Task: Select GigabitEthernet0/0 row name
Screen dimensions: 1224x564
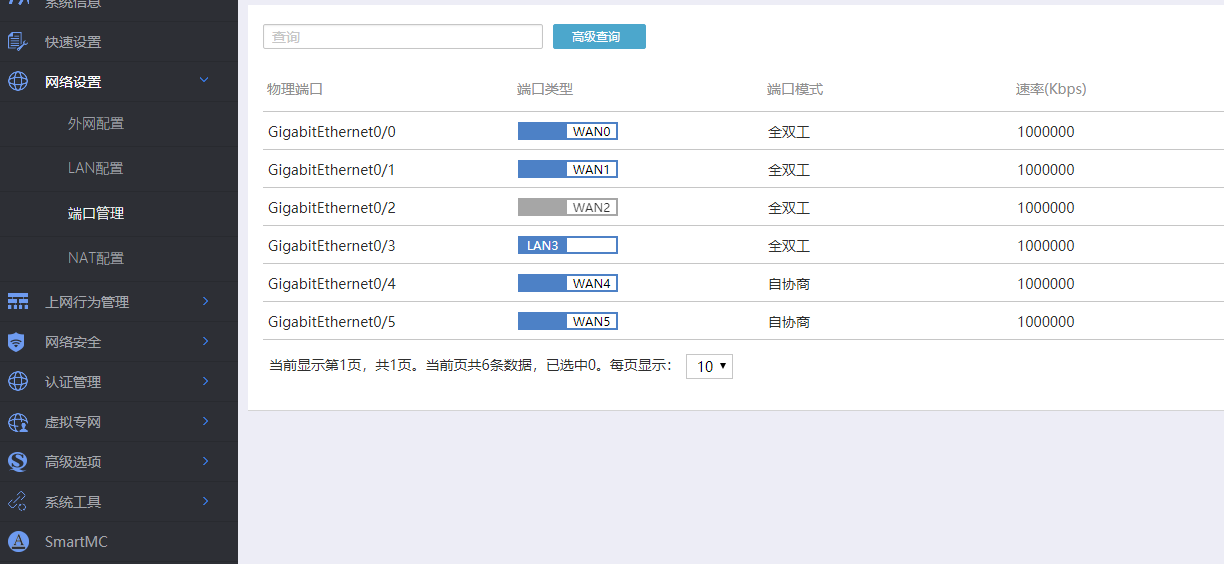Action: point(332,132)
